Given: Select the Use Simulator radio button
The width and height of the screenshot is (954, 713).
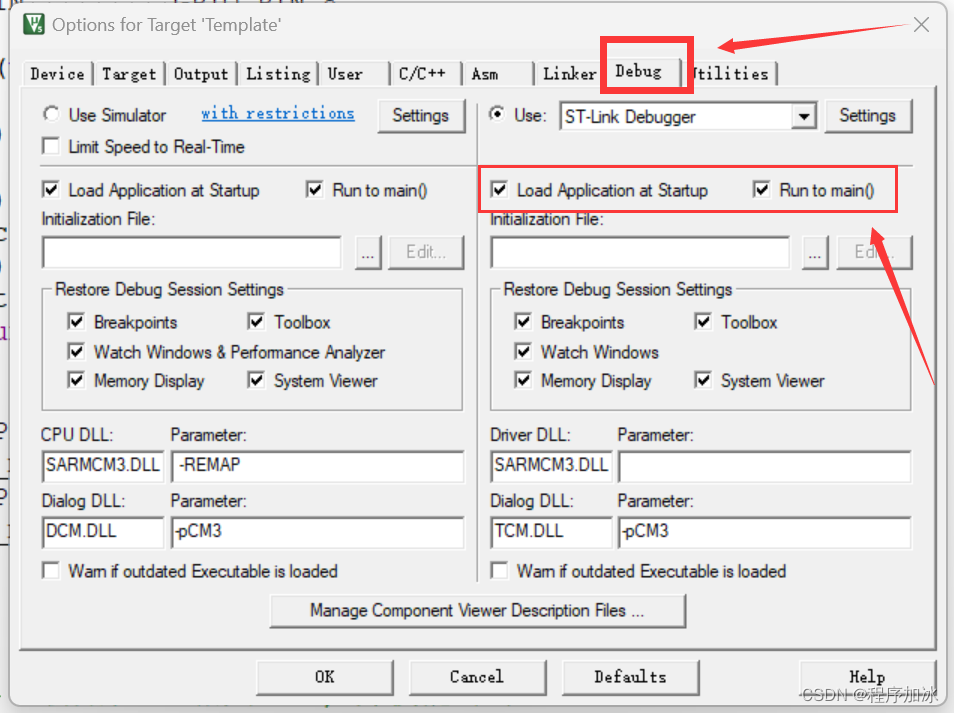Looking at the screenshot, I should 51,114.
